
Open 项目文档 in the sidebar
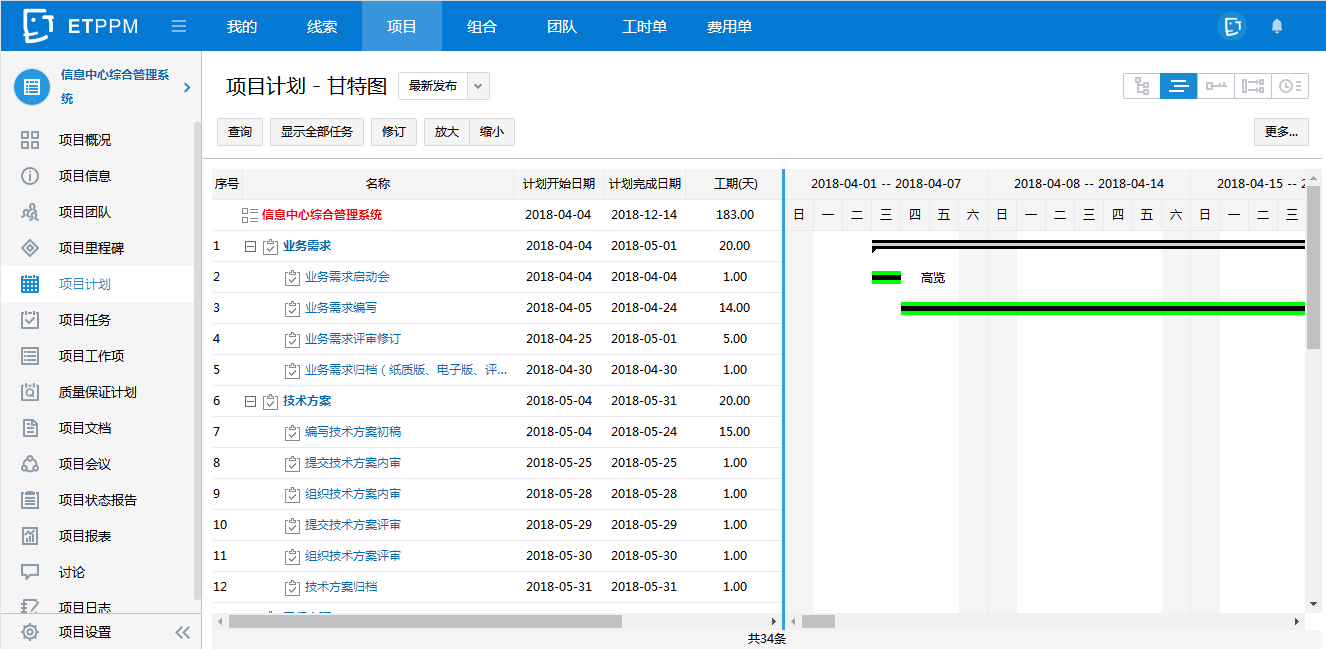point(85,428)
